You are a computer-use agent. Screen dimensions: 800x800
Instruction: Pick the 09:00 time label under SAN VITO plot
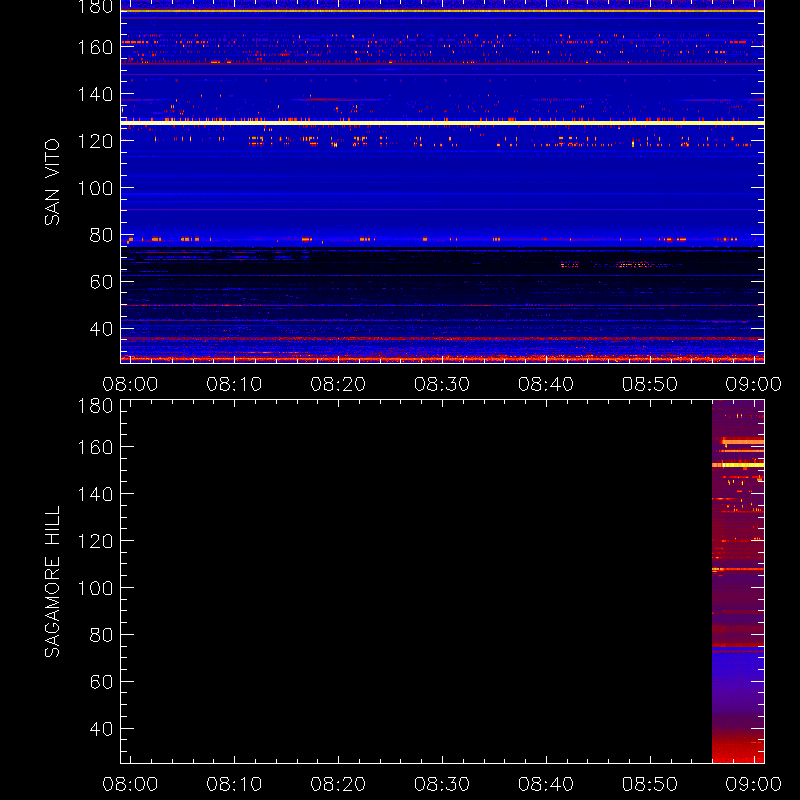tap(754, 384)
